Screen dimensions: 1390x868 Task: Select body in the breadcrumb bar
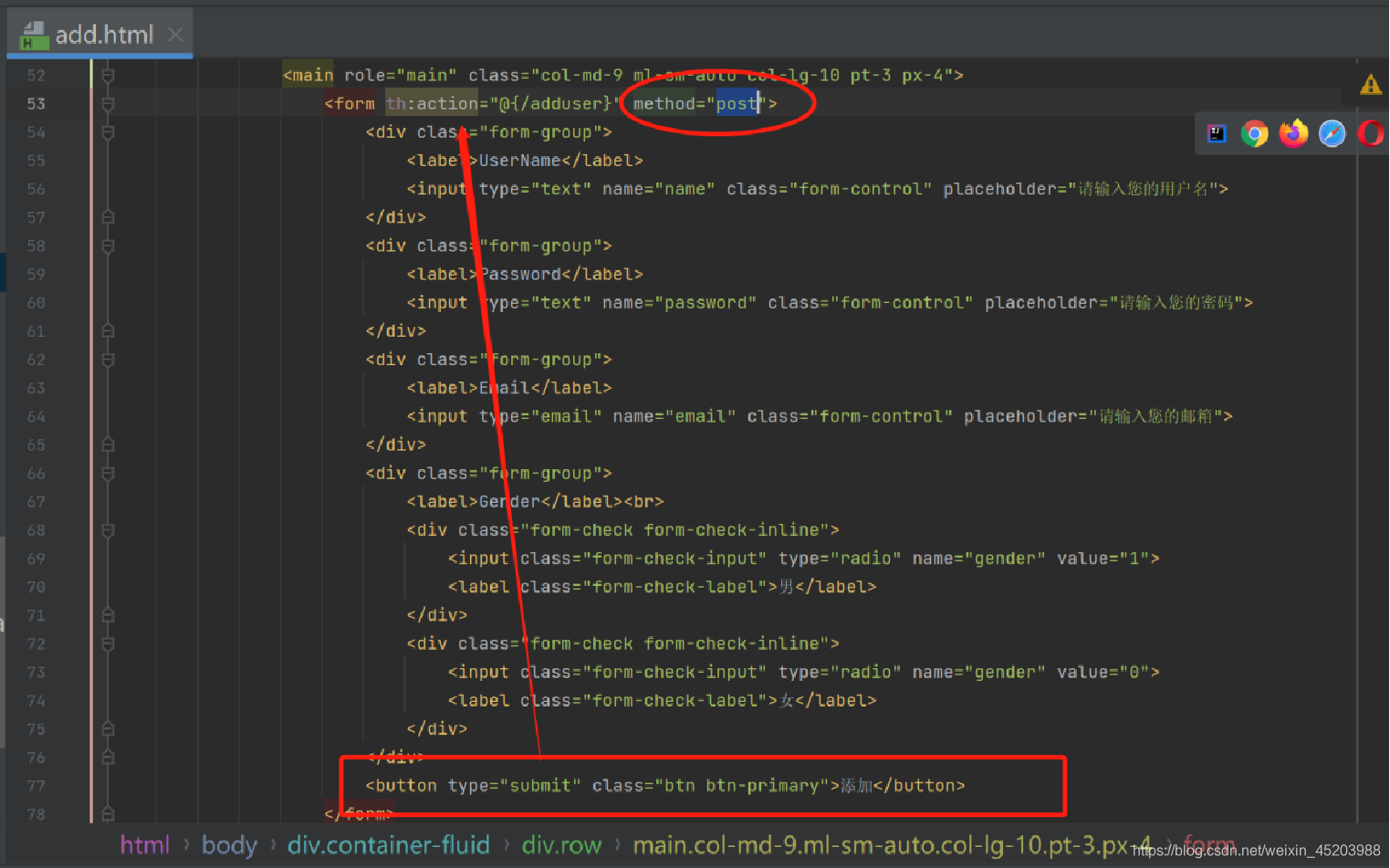coord(229,845)
